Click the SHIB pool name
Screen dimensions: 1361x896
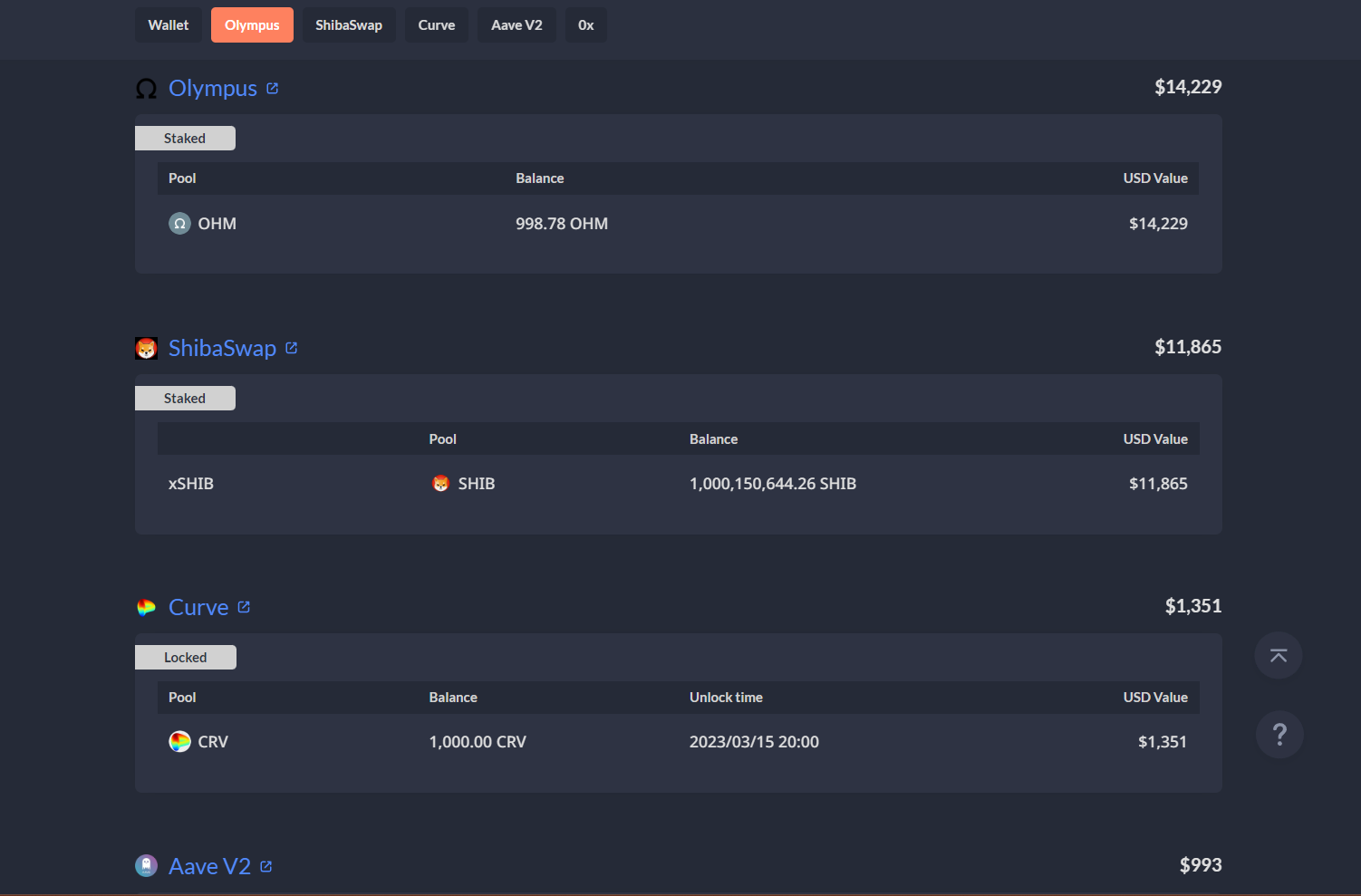pos(477,484)
